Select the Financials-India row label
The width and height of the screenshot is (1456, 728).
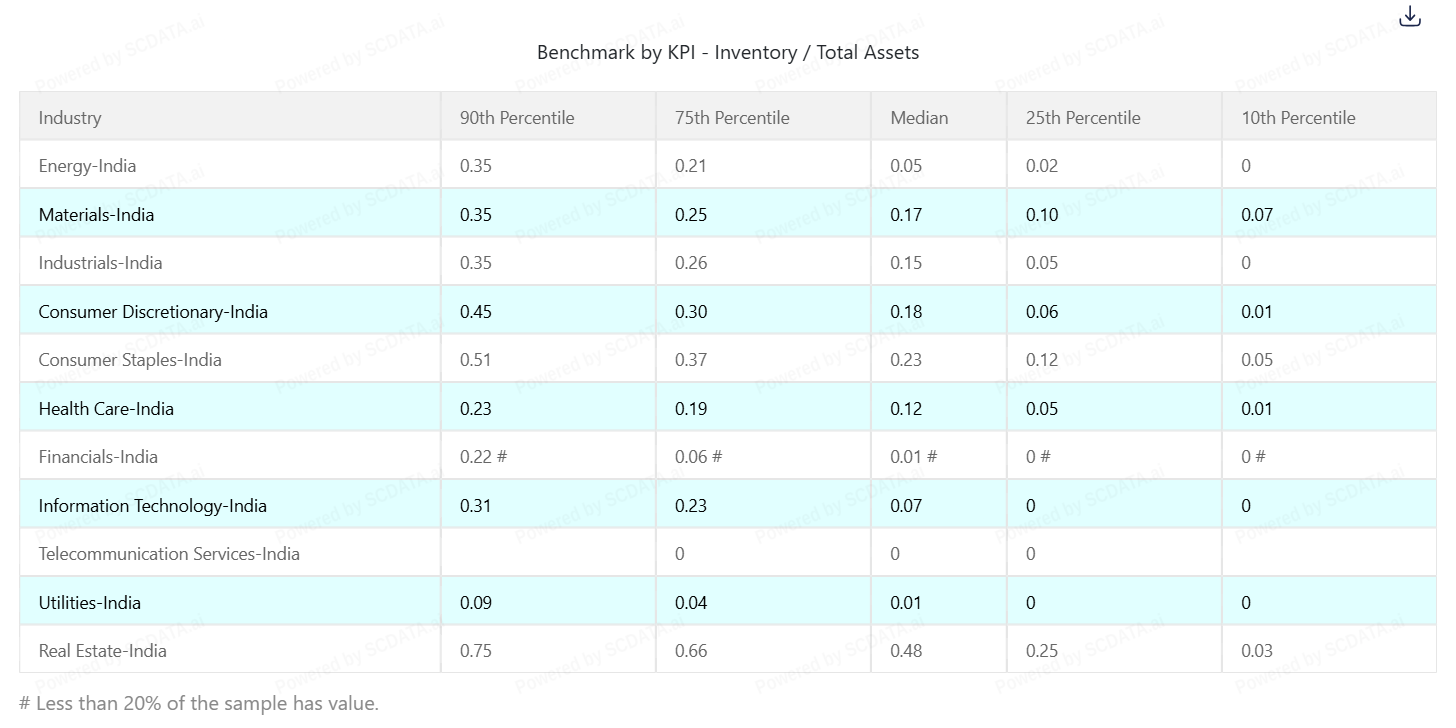[98, 457]
